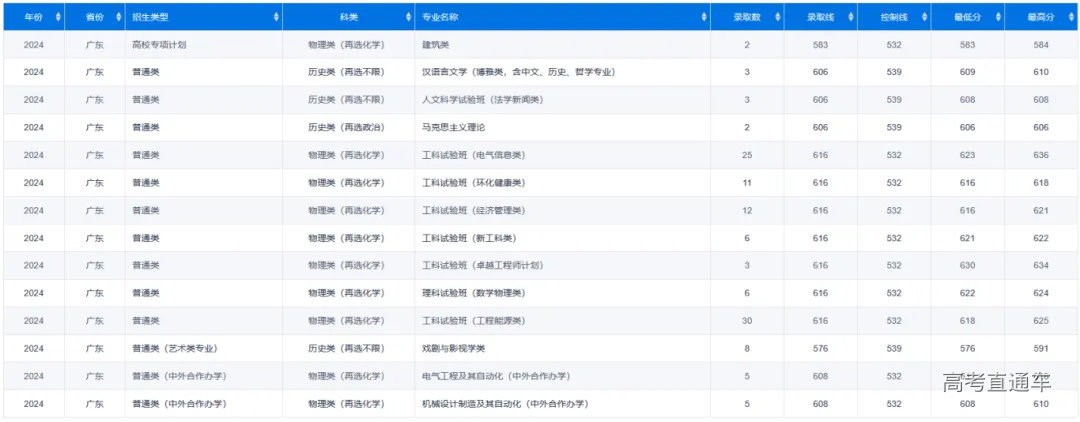Image resolution: width=1080 pixels, height=422 pixels.
Task: Select the 建筑类 major cell
Action: [437, 45]
